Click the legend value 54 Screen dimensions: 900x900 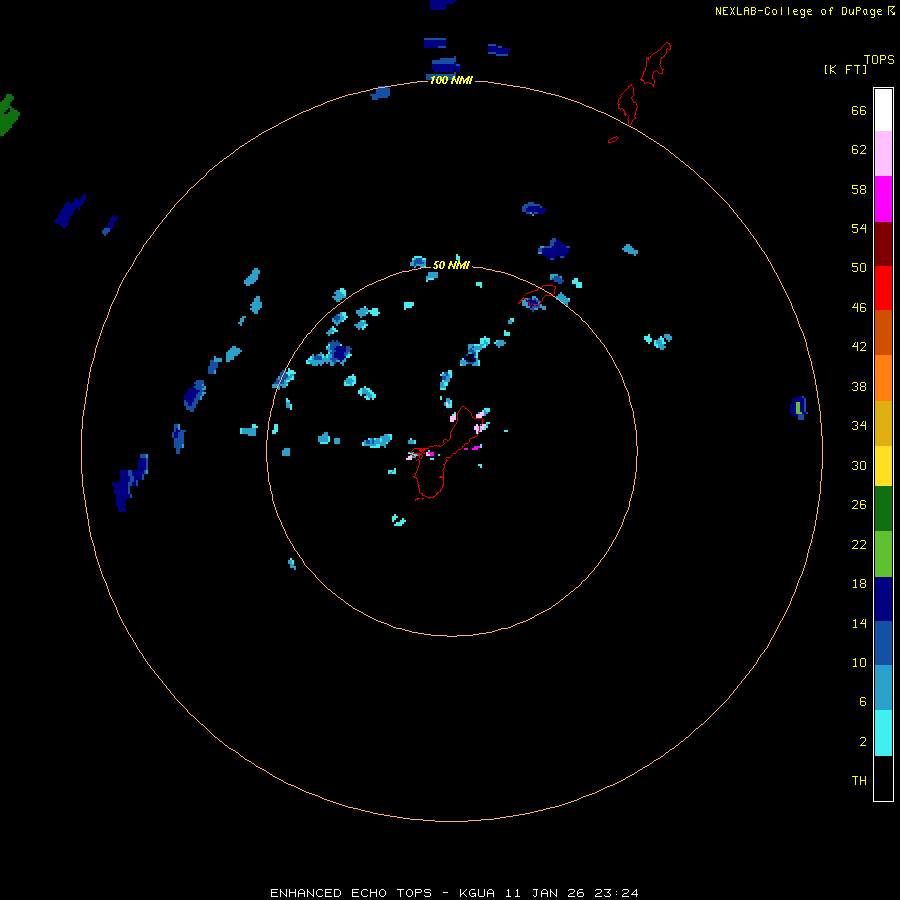click(859, 228)
